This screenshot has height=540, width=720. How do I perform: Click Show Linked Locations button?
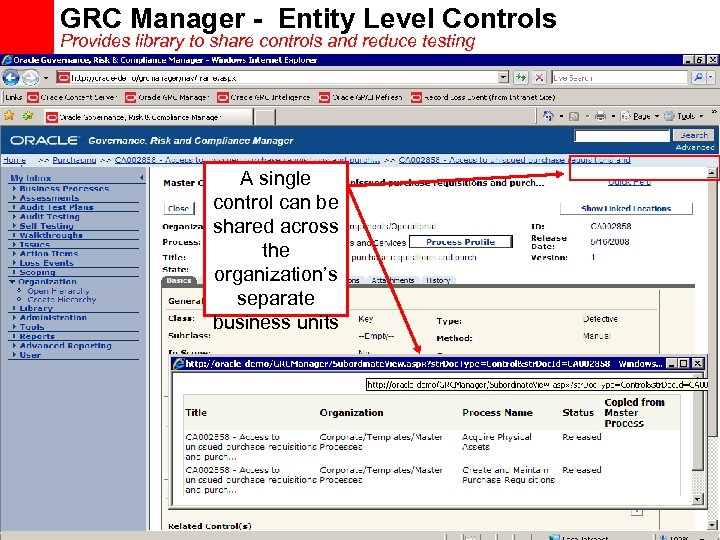626,208
